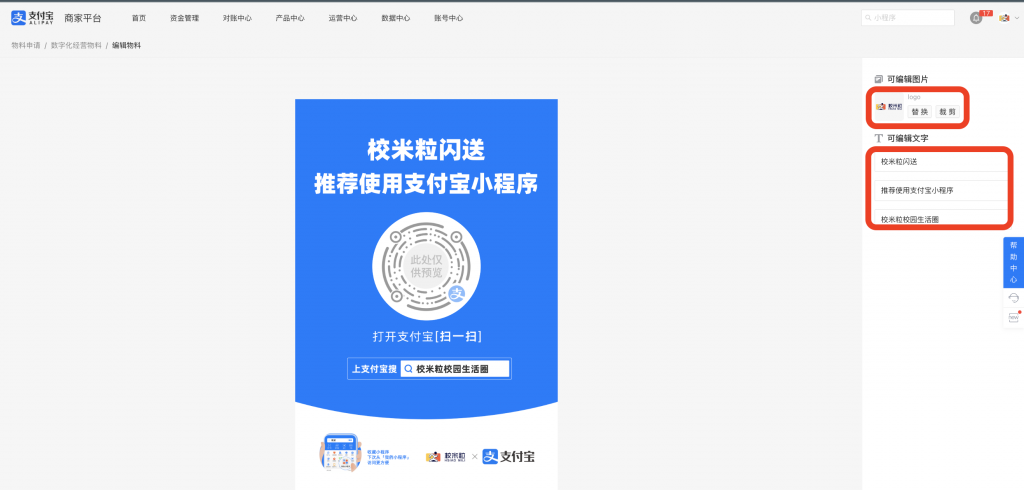The width and height of the screenshot is (1024, 490).
Task: Click the 打开支付宝[扫一扫] poster text
Action: 427,336
